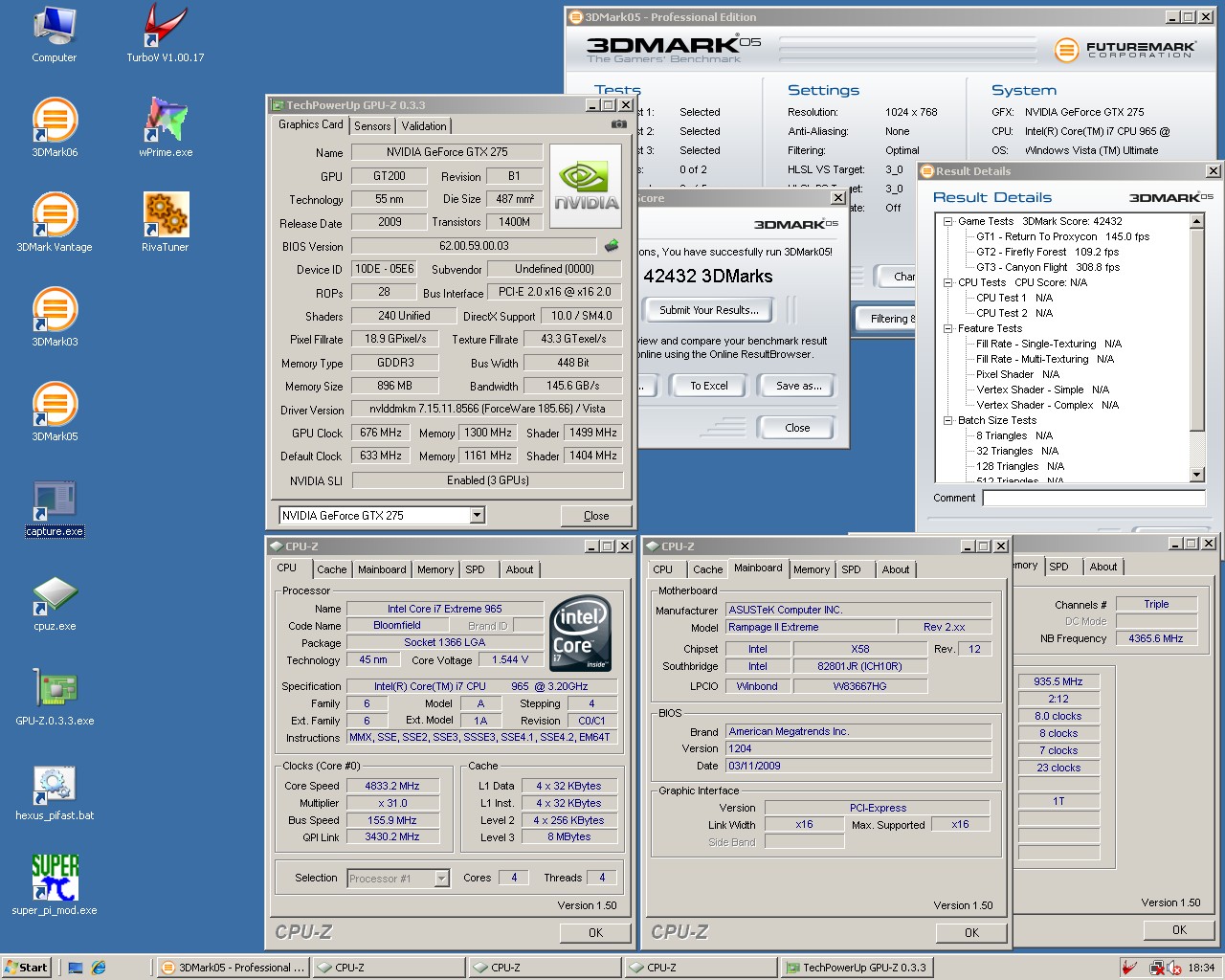This screenshot has width=1225, height=980.
Task: Click Close button in 3DMark score dialog
Action: click(797, 428)
